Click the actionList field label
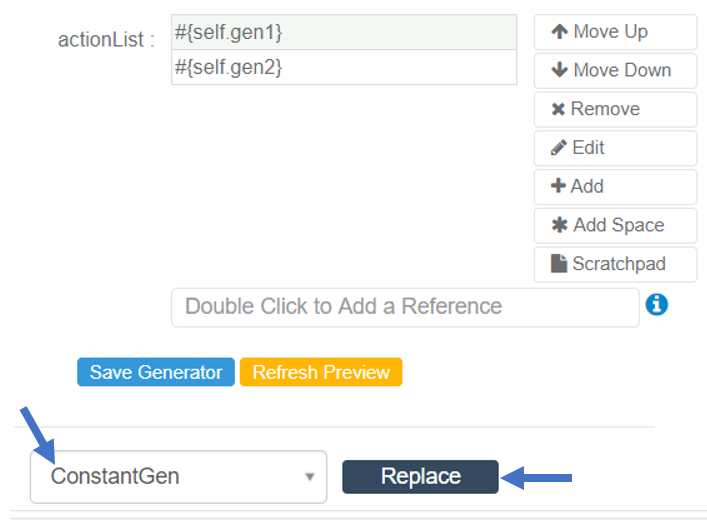Screen dimensions: 707x521 tap(107, 40)
